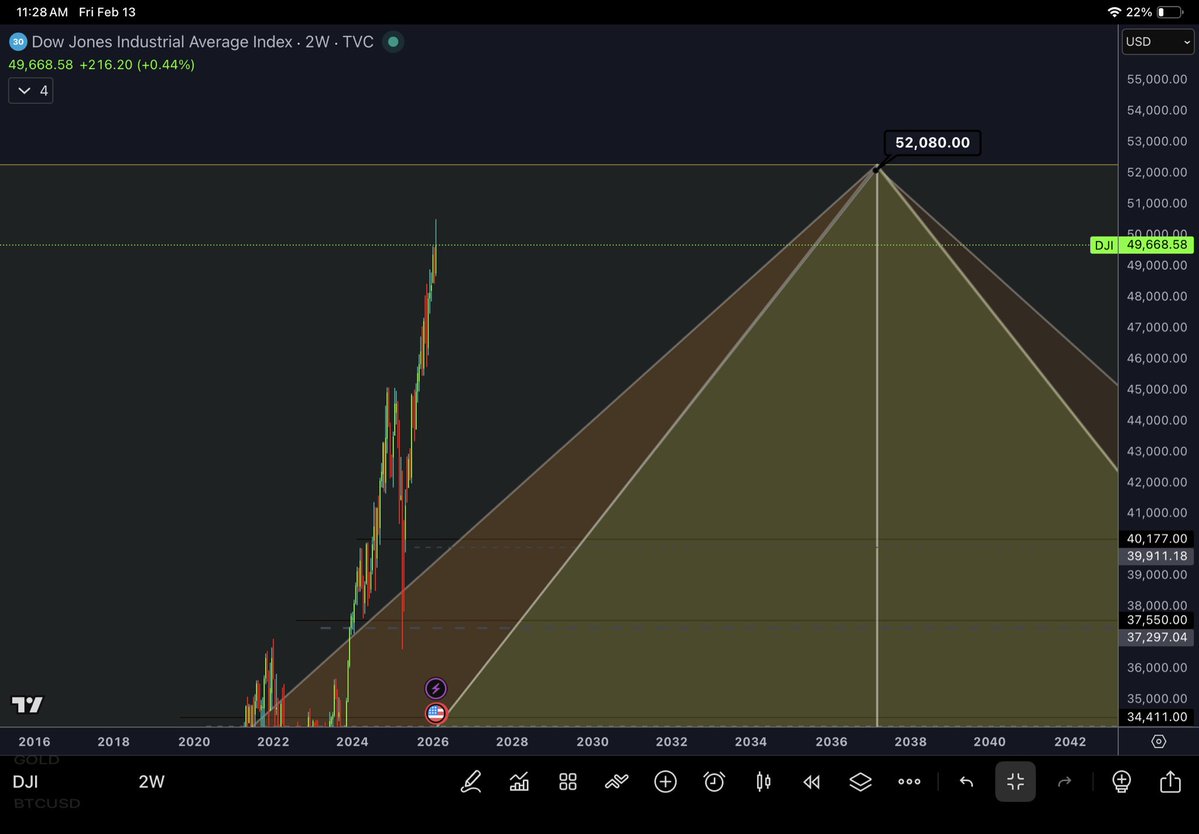Select the 39,911.18 price axis label
This screenshot has width=1199, height=834.
point(1157,556)
